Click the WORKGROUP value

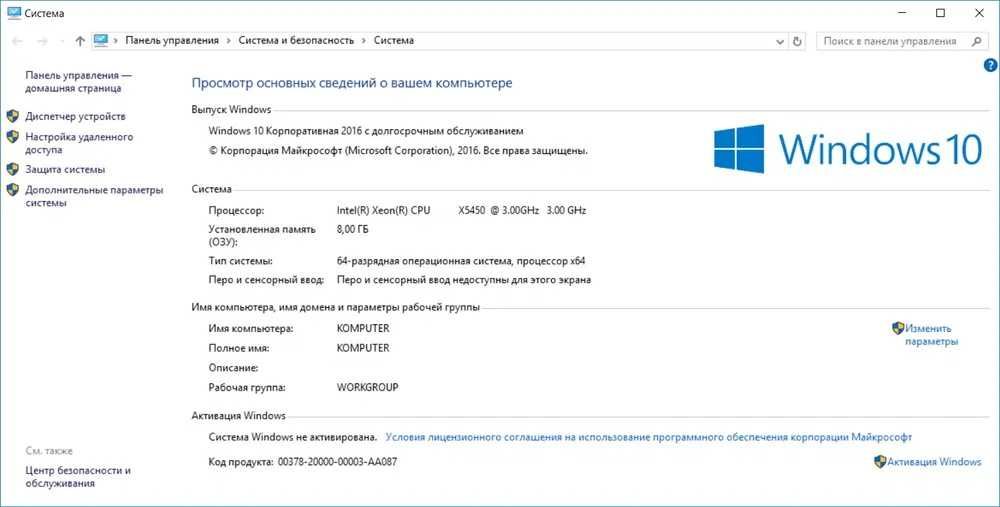367,387
